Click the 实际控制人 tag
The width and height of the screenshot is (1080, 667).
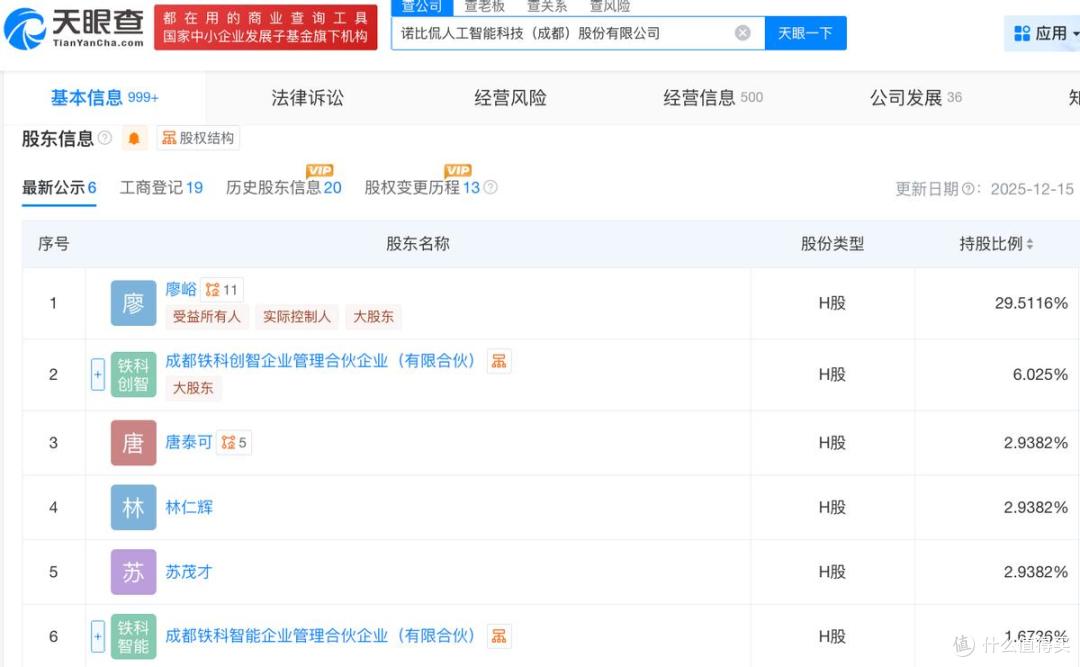297,316
